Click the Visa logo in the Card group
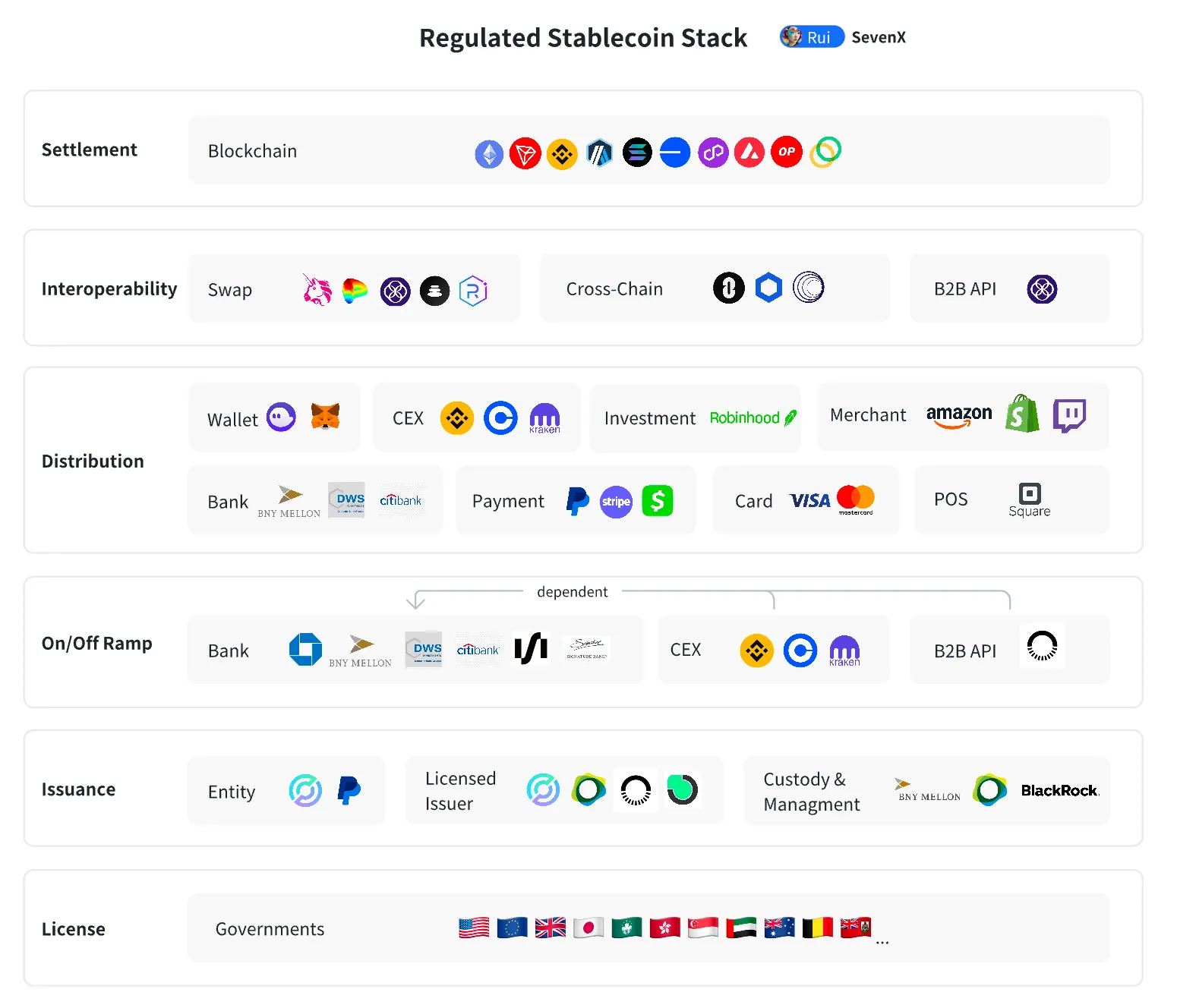The width and height of the screenshot is (1177, 1008). 809,500
